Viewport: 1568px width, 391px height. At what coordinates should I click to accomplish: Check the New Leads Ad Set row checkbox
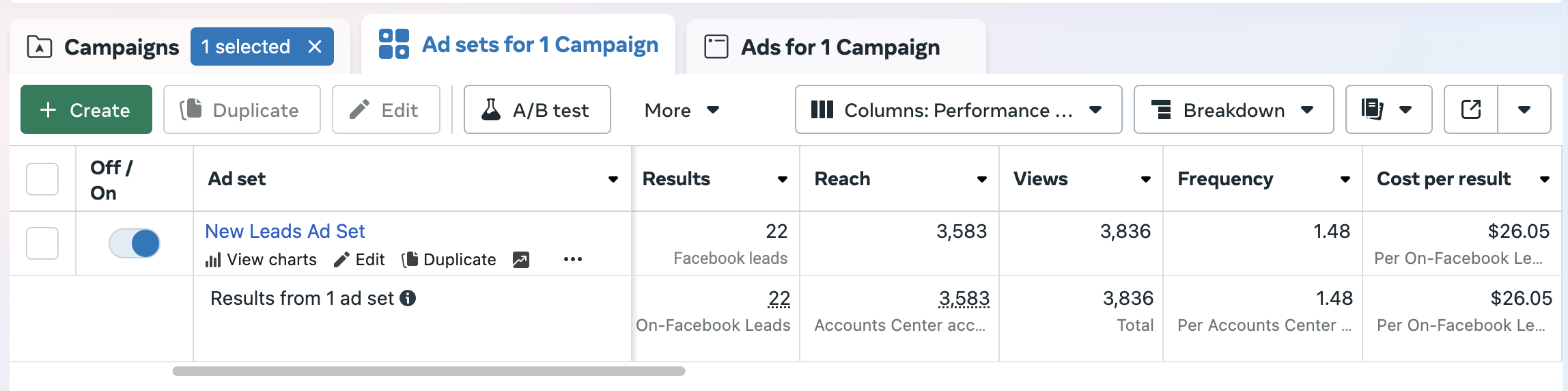[x=42, y=243]
